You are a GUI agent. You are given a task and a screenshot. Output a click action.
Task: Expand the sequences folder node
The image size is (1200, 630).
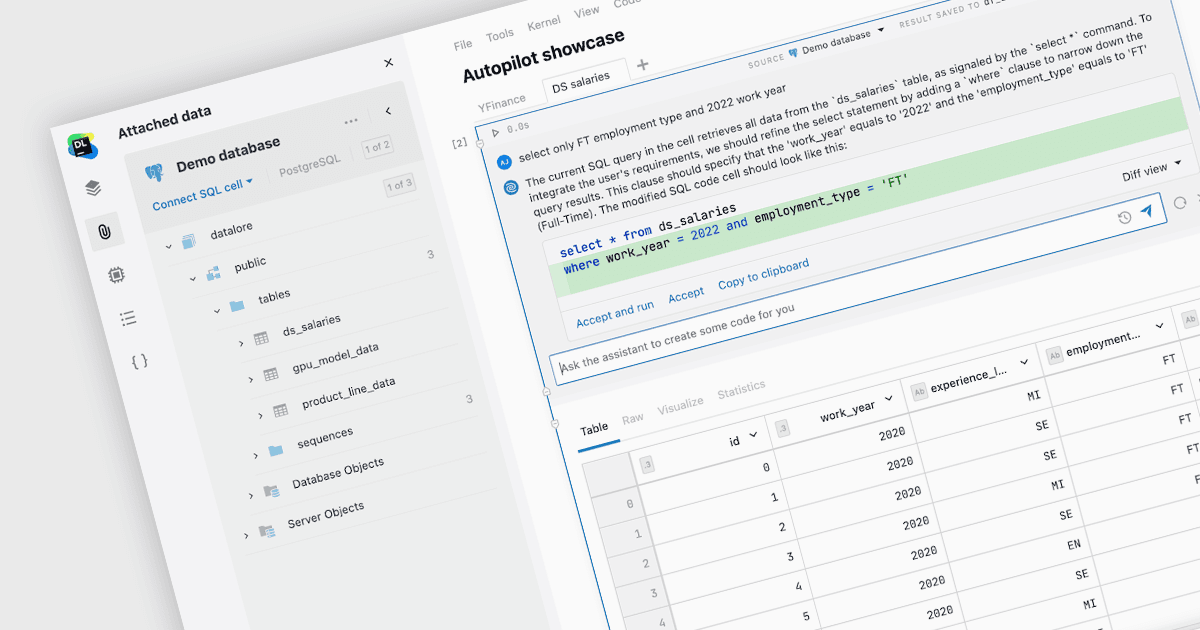tap(255, 455)
